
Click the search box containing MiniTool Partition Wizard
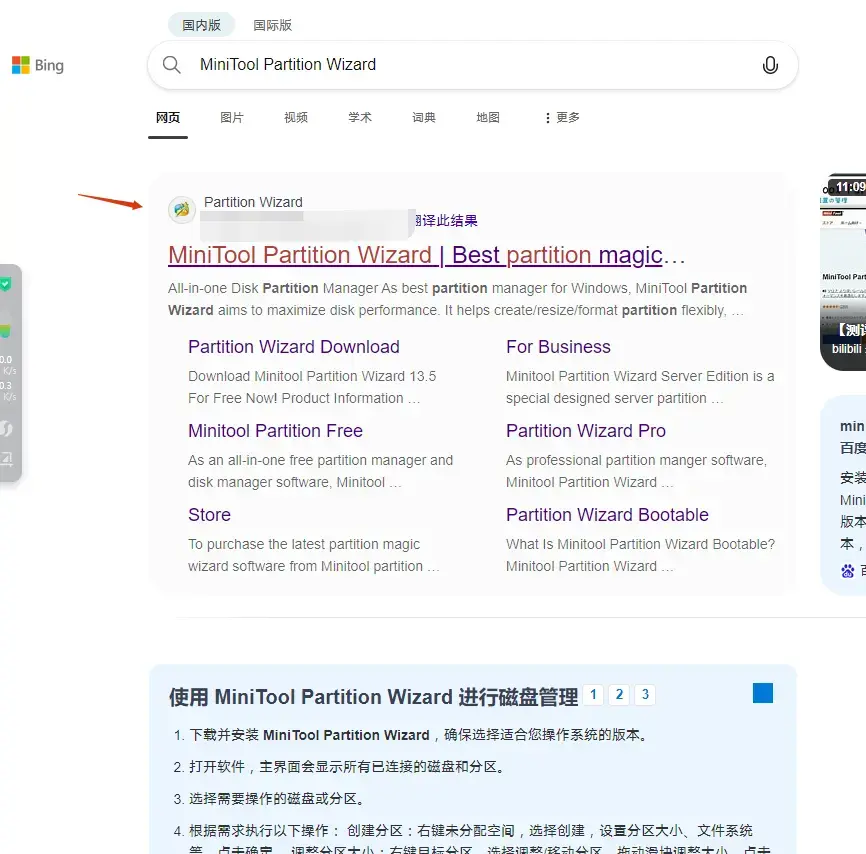point(473,65)
